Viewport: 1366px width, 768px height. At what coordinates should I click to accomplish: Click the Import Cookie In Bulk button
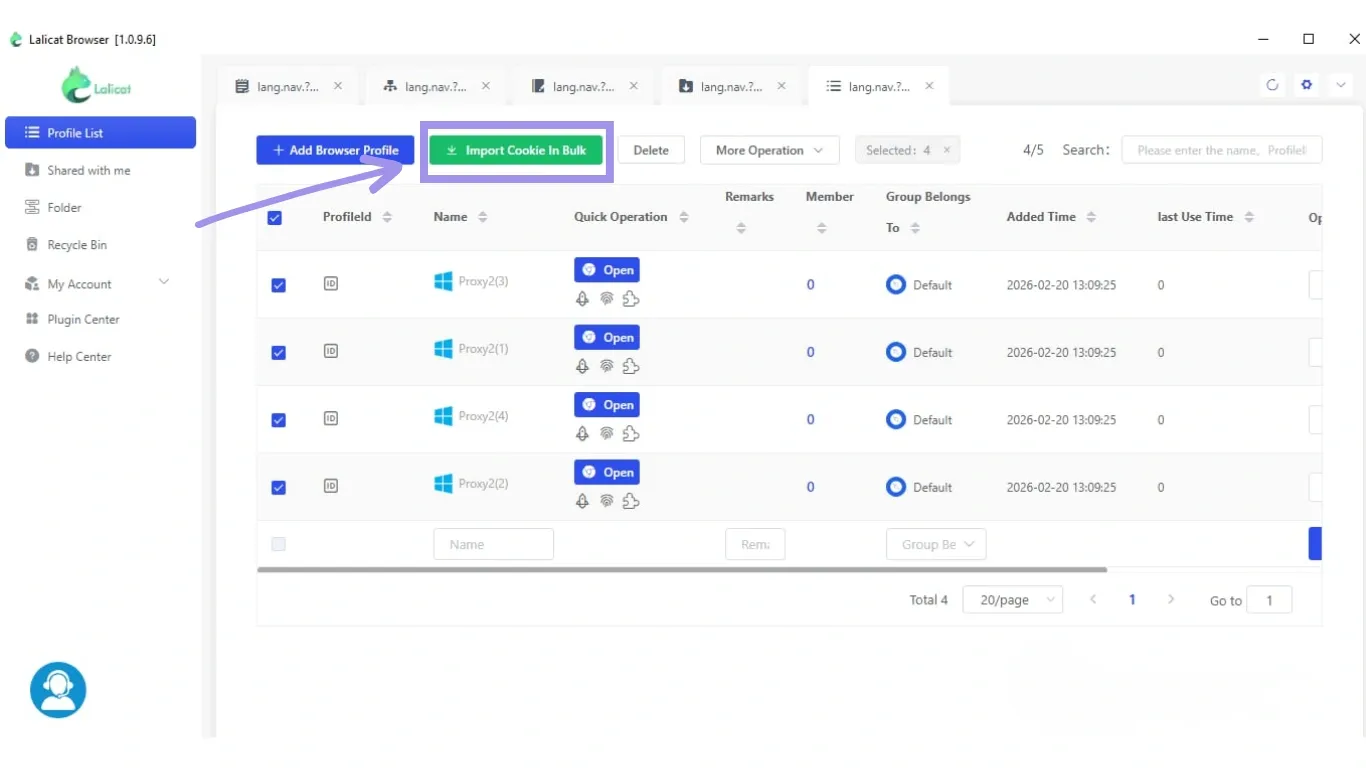click(516, 150)
